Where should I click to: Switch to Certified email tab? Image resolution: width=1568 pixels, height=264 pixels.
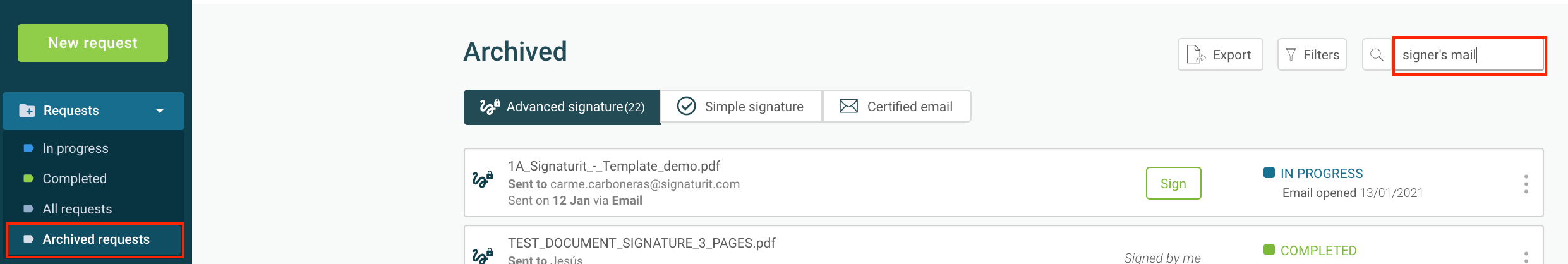pyautogui.click(x=896, y=107)
